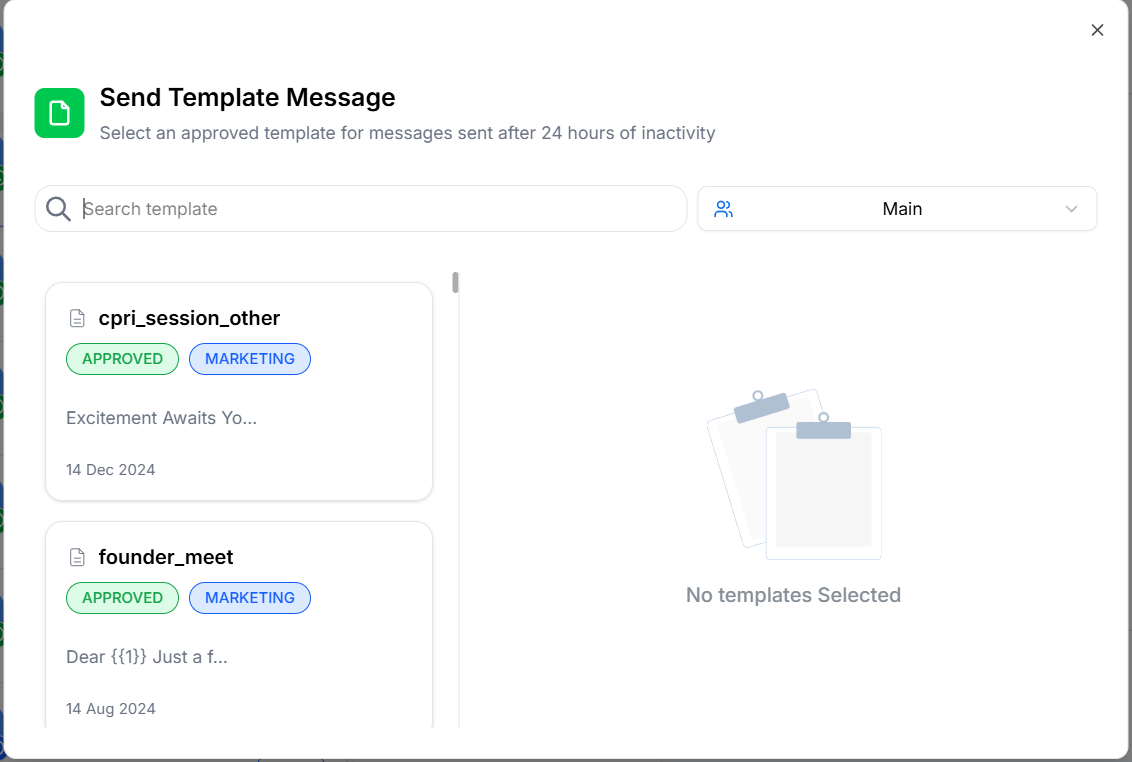
Task: Toggle the APPROVED status badge on founder_meet
Action: (122, 597)
